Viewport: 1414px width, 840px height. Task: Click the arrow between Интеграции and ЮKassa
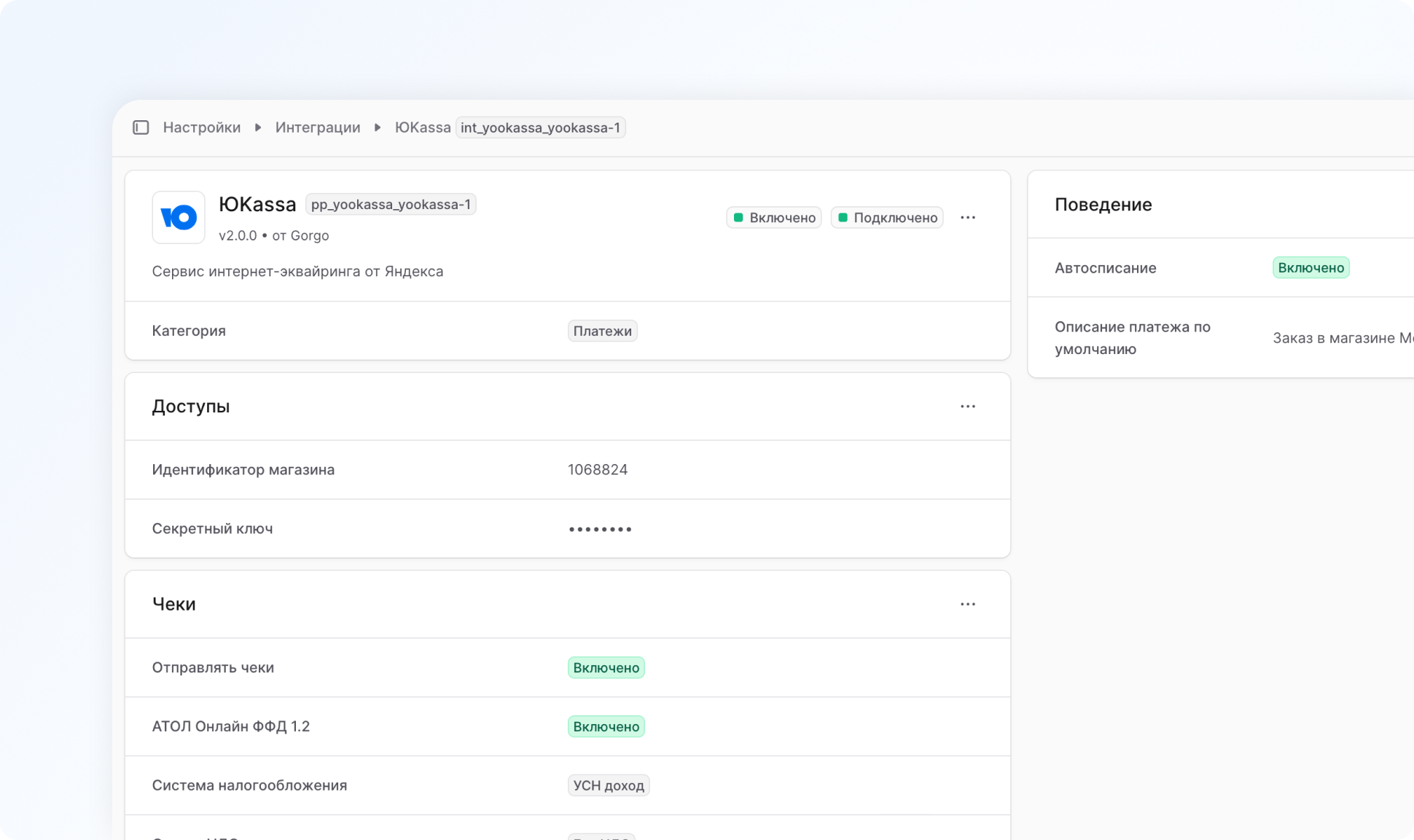point(378,127)
